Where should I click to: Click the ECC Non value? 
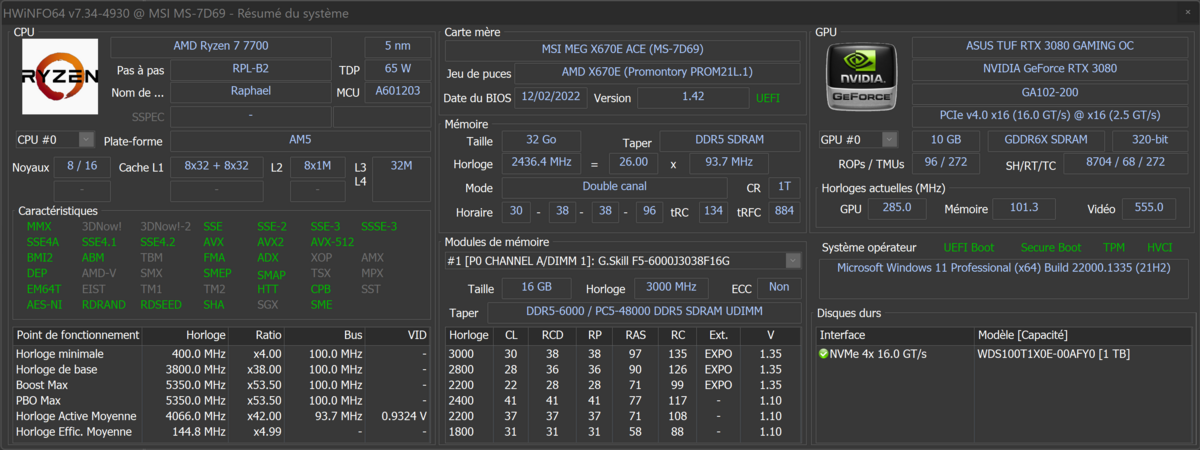click(x=778, y=287)
